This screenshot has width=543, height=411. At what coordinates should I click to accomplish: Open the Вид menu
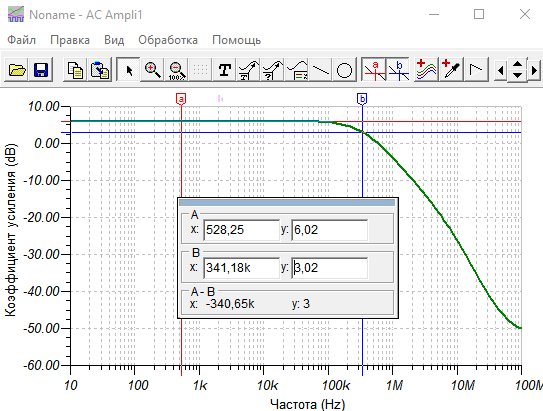tap(114, 40)
